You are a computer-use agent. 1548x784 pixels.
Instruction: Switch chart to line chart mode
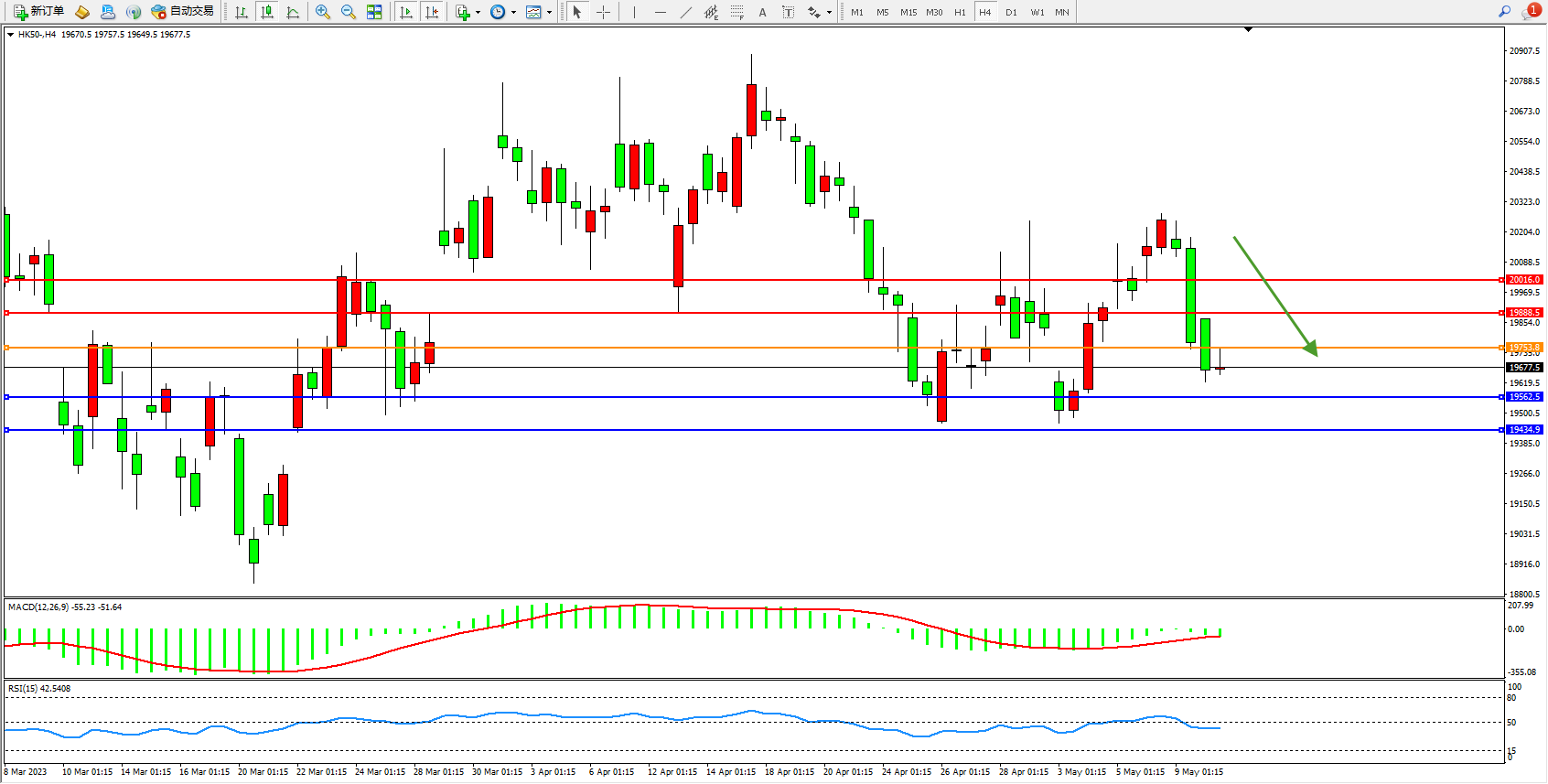[x=293, y=12]
